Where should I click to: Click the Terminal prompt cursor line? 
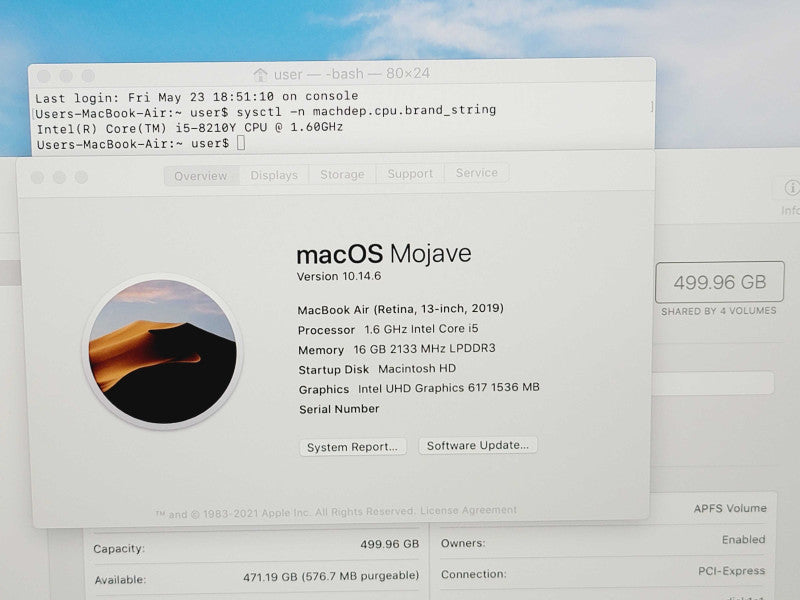click(141, 144)
